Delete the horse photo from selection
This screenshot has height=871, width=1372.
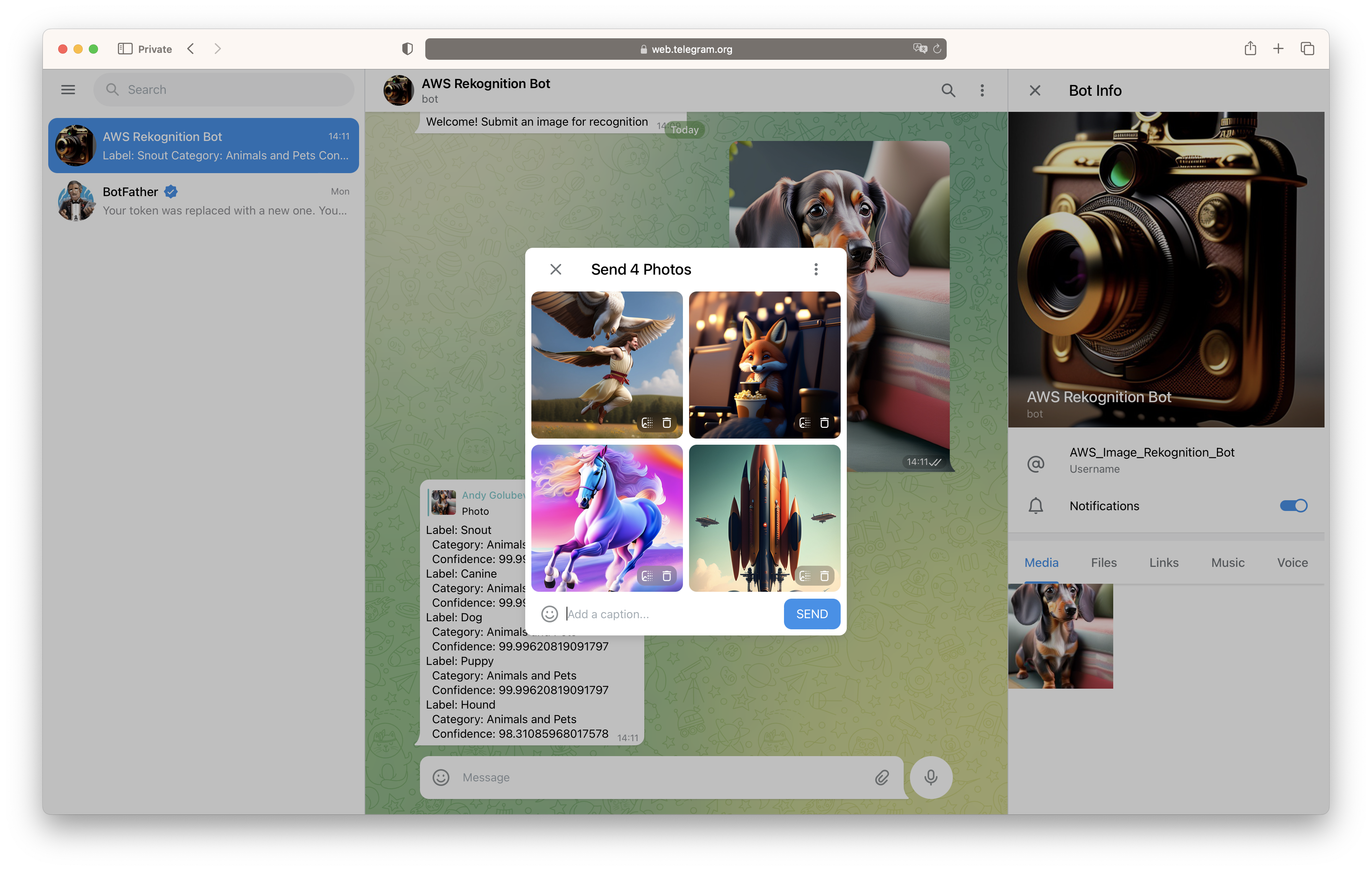tap(666, 576)
